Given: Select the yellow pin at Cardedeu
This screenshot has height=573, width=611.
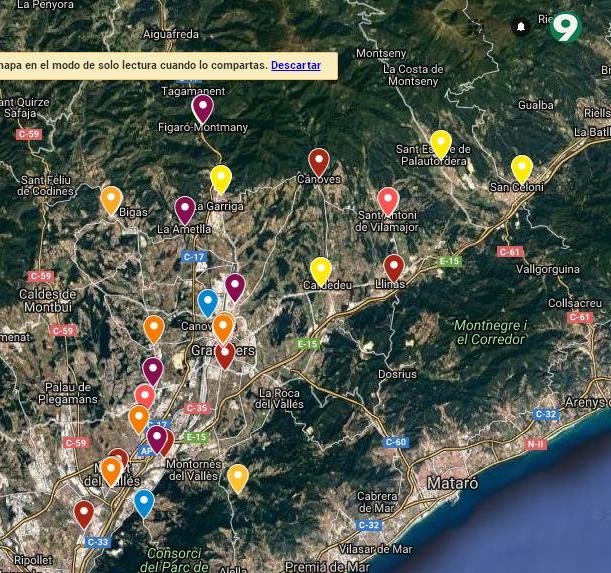Looking at the screenshot, I should coord(320,269).
